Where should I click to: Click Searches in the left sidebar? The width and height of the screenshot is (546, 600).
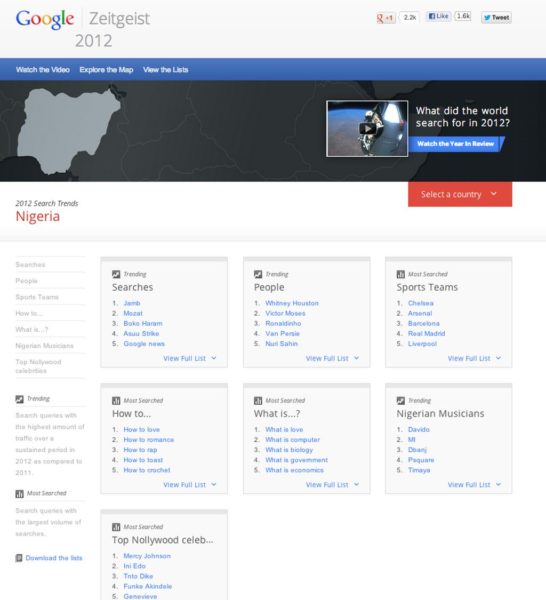(30, 265)
